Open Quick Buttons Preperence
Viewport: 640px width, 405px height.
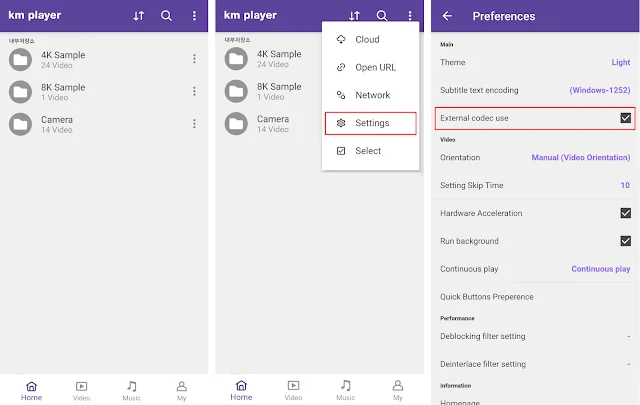click(535, 297)
